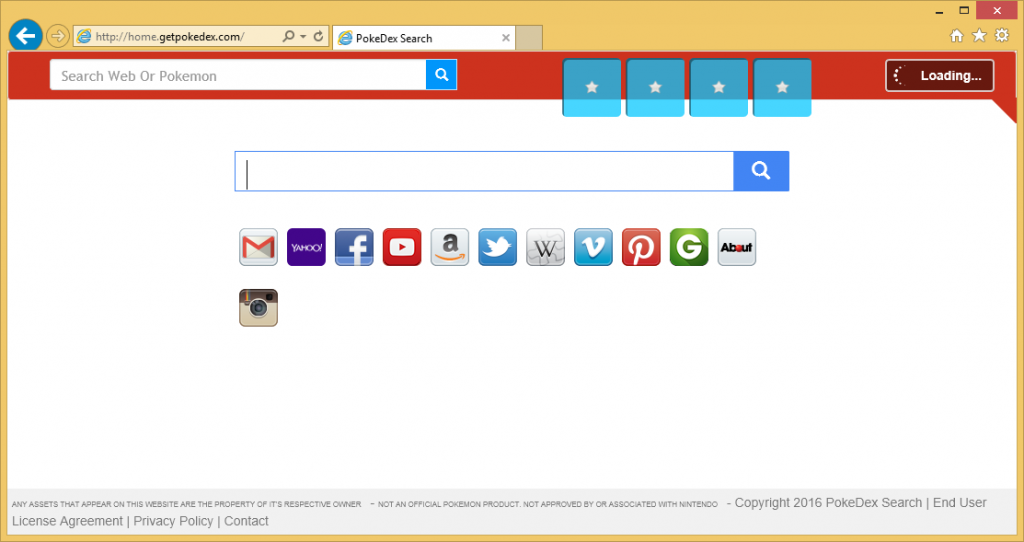The height and width of the screenshot is (542, 1024).
Task: Open the YouTube shortcut icon
Action: [402, 247]
